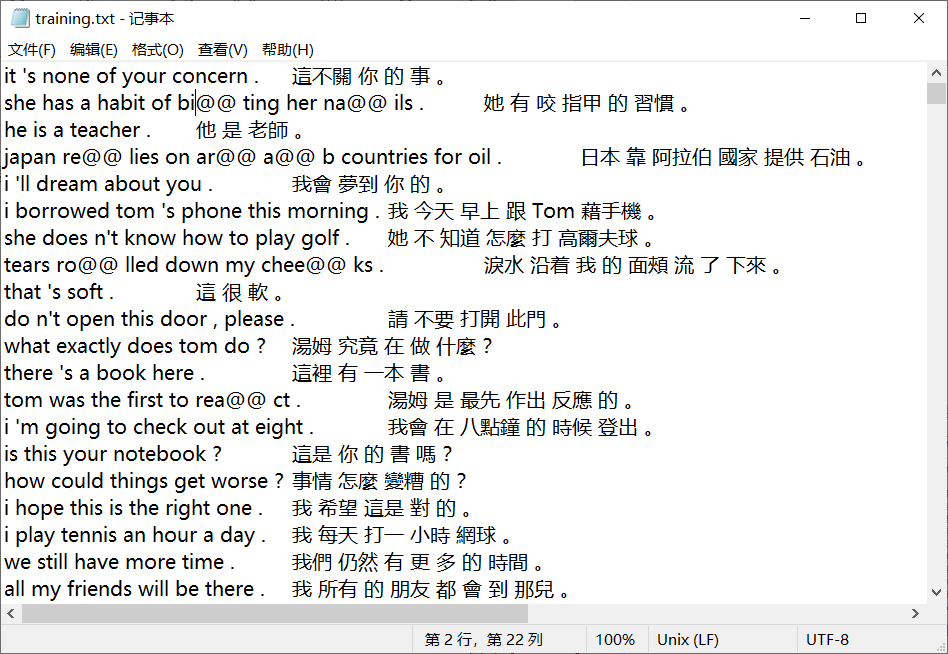Click the Chinese text '我會 夢到 你 的'
The height and width of the screenshot is (654, 948).
coord(361,184)
